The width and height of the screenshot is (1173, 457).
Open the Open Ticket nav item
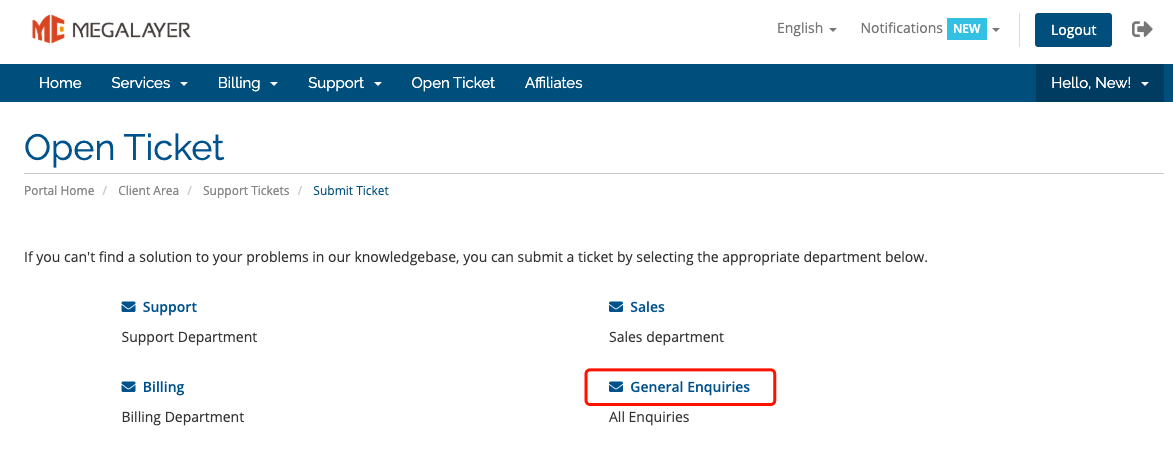(453, 83)
